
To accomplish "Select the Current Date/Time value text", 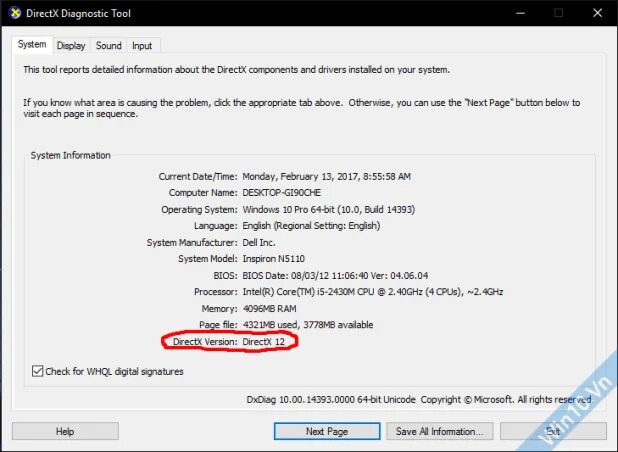I will click(x=326, y=177).
